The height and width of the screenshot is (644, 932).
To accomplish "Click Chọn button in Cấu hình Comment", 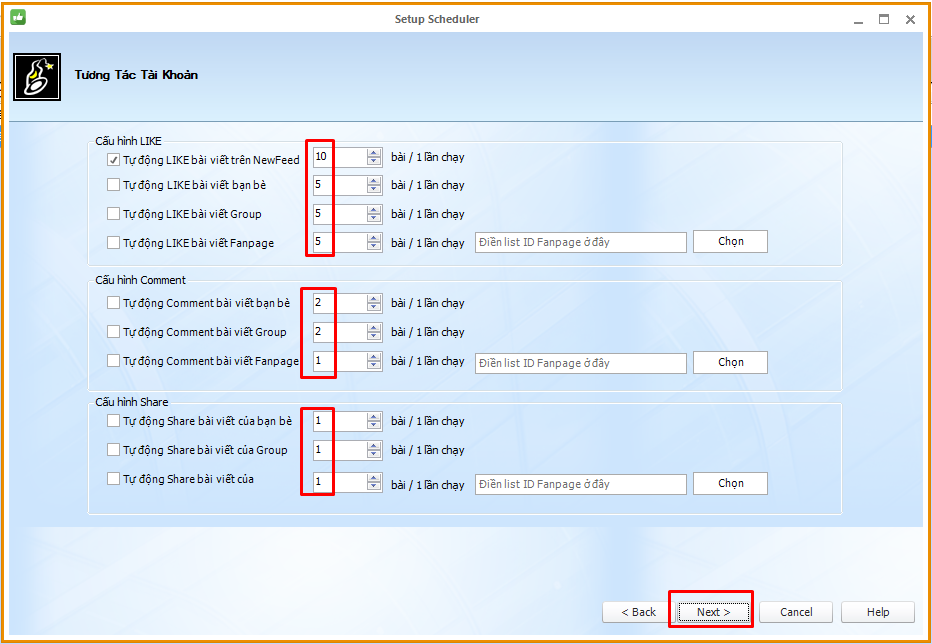I will (x=731, y=362).
